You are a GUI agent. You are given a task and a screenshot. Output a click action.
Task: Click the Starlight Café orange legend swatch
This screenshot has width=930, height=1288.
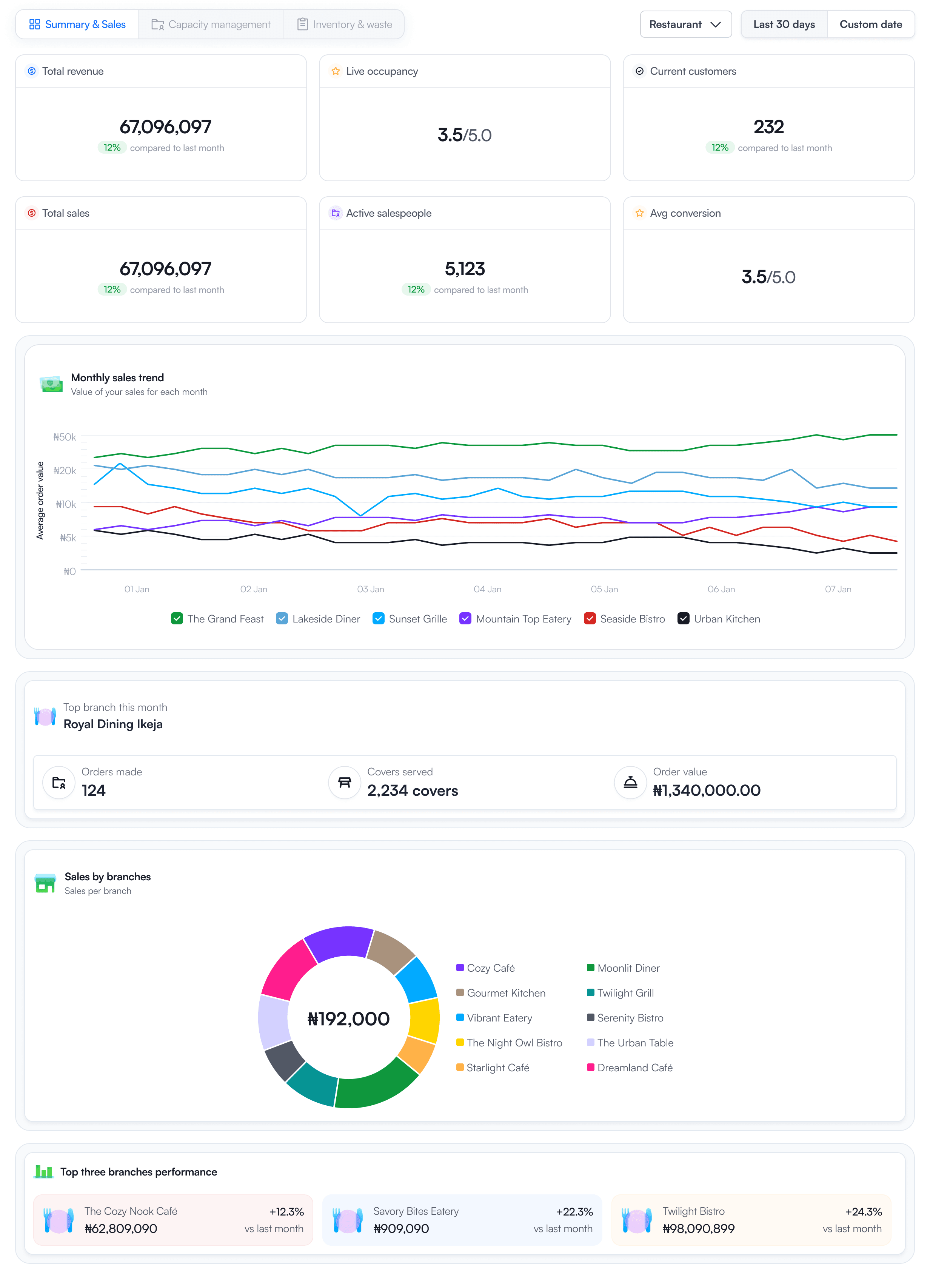click(460, 1067)
